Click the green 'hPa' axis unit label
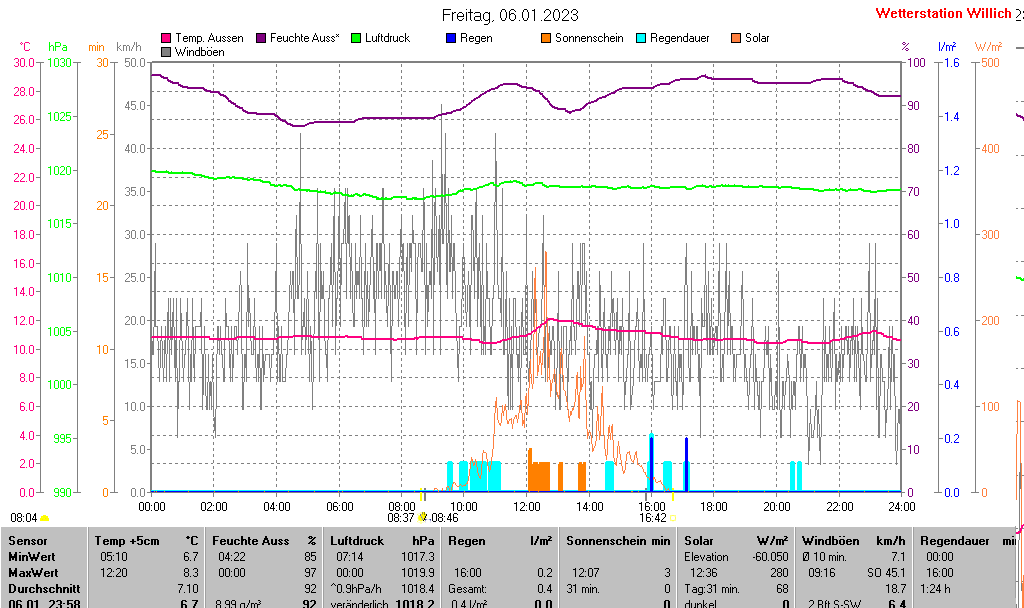Screen dimensions: 1024x608 58,47
